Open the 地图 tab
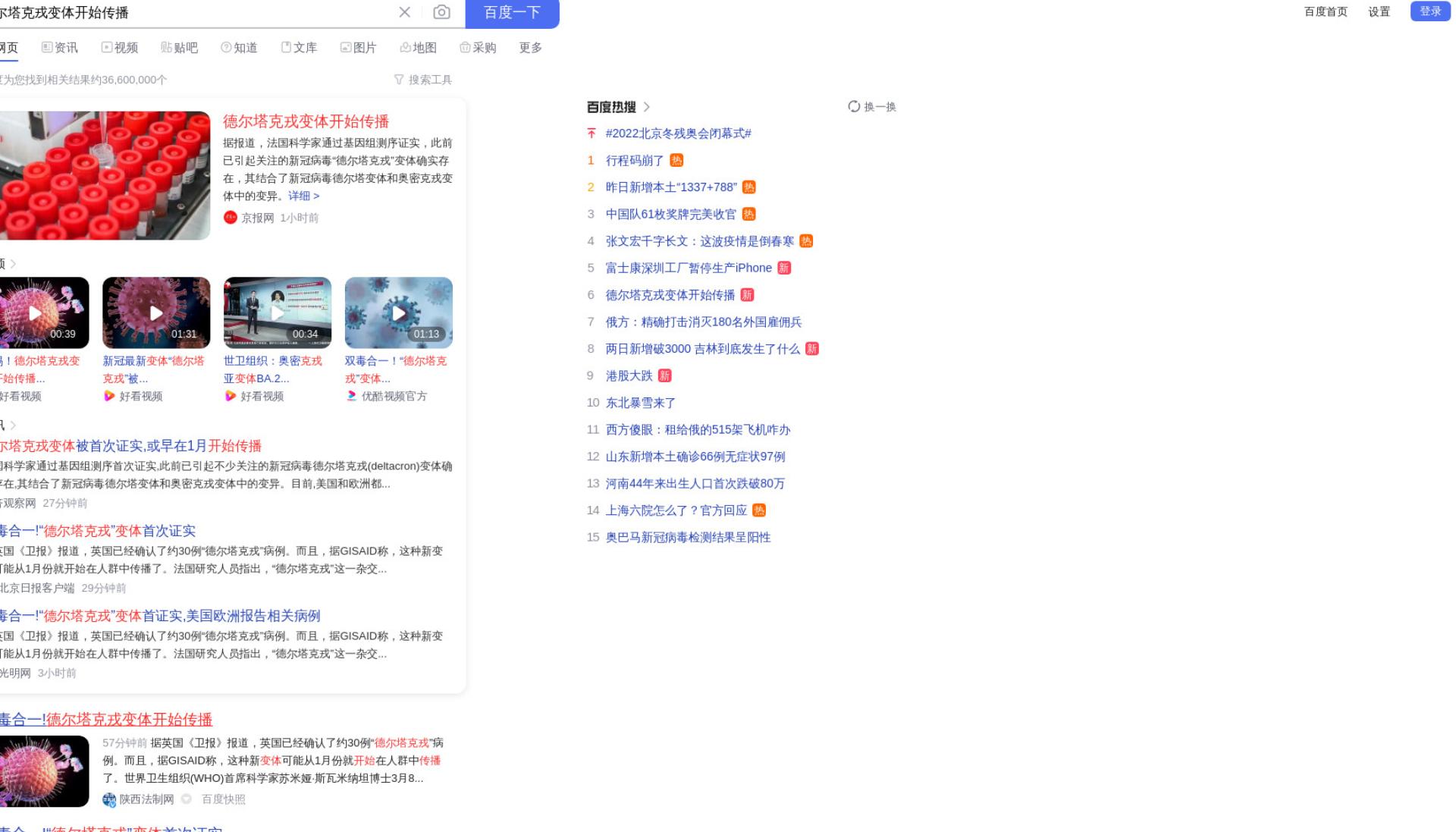The width and height of the screenshot is (1456, 832). pos(419,48)
